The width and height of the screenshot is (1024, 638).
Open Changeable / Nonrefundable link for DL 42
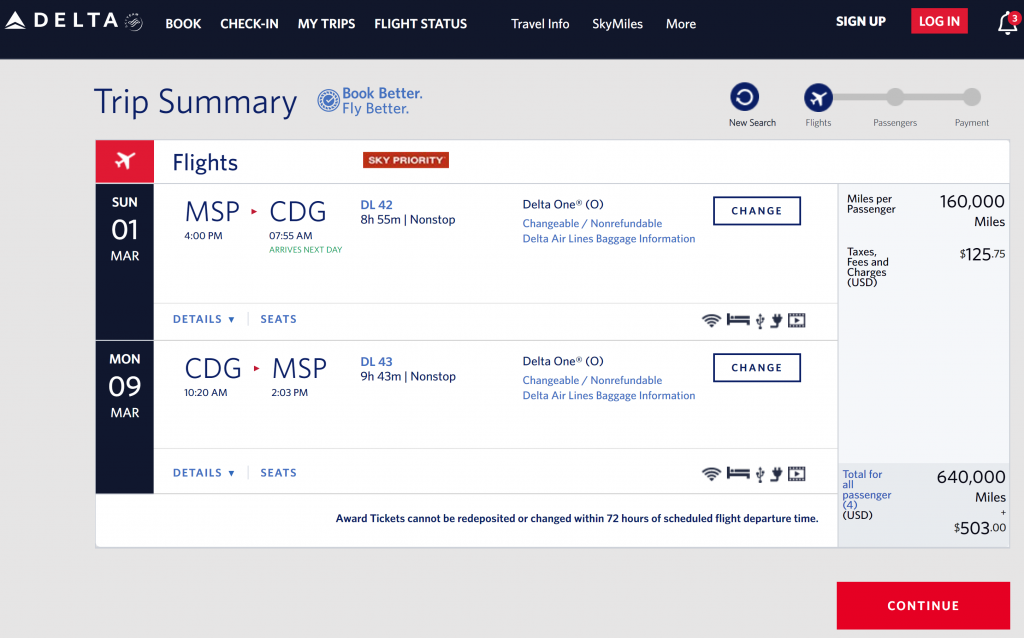point(592,223)
